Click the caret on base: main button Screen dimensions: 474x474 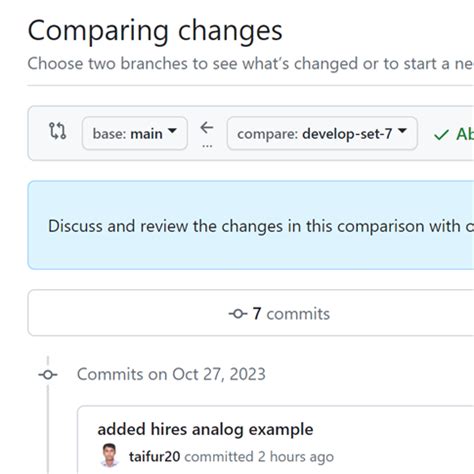click(172, 131)
